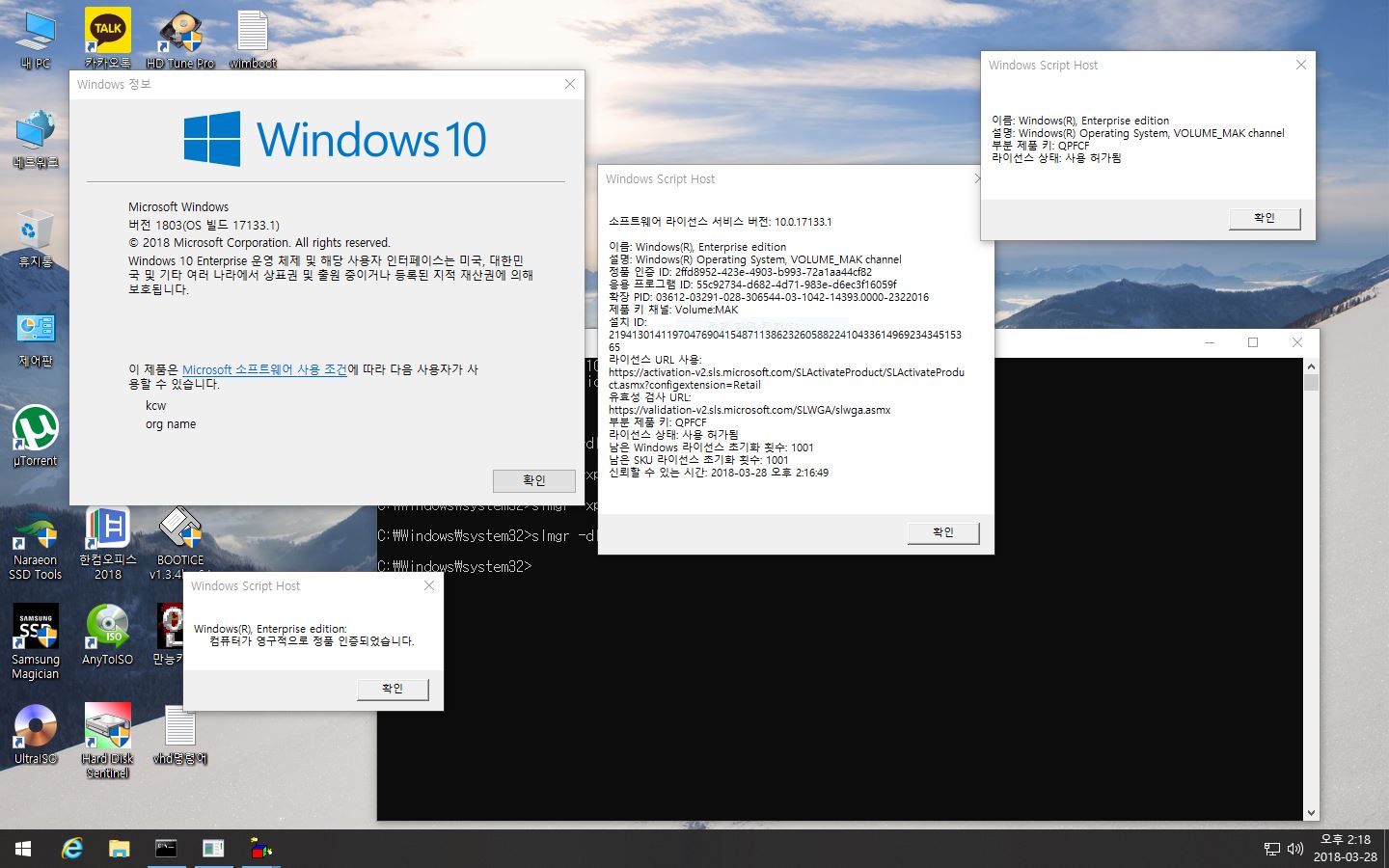Viewport: 1389px width, 868px height.
Task: Click the 'kcw' user name text
Action: coord(156,406)
